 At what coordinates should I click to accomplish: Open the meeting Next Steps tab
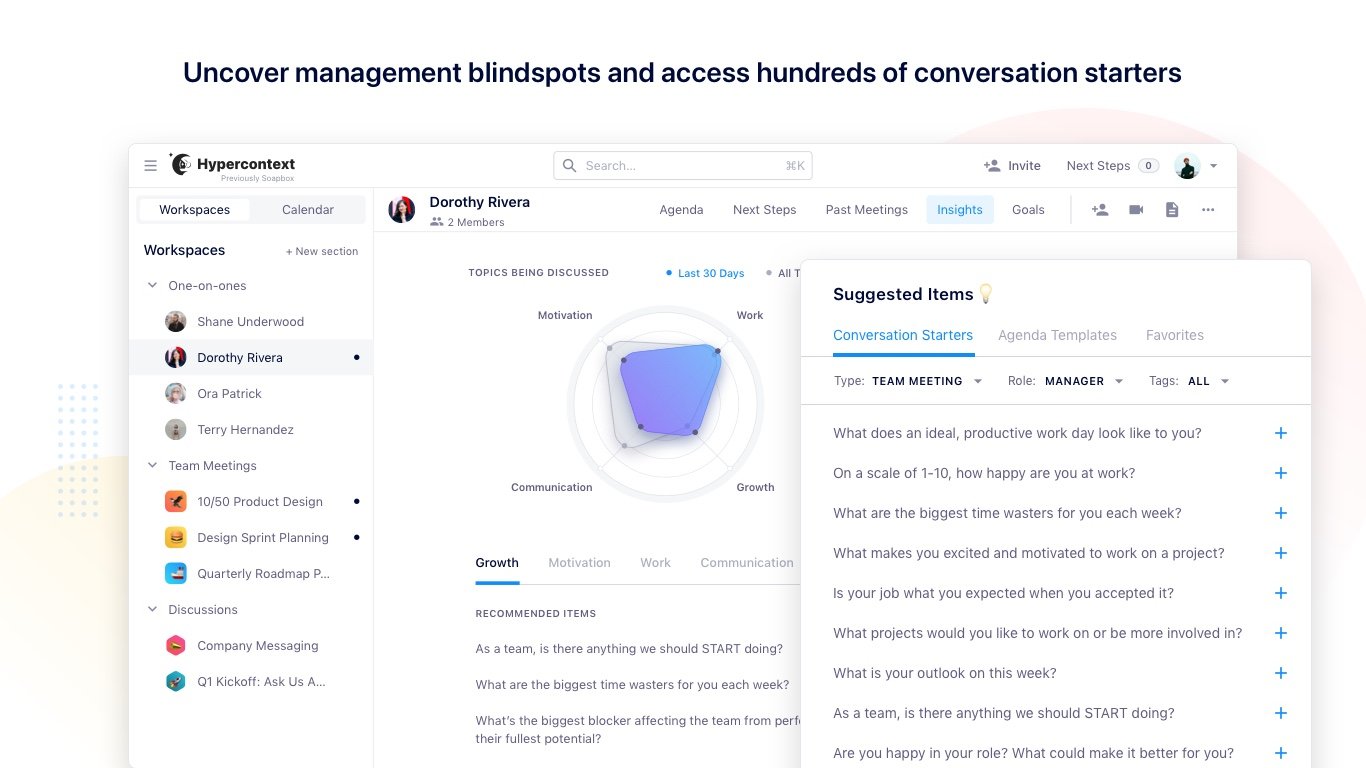[765, 210]
